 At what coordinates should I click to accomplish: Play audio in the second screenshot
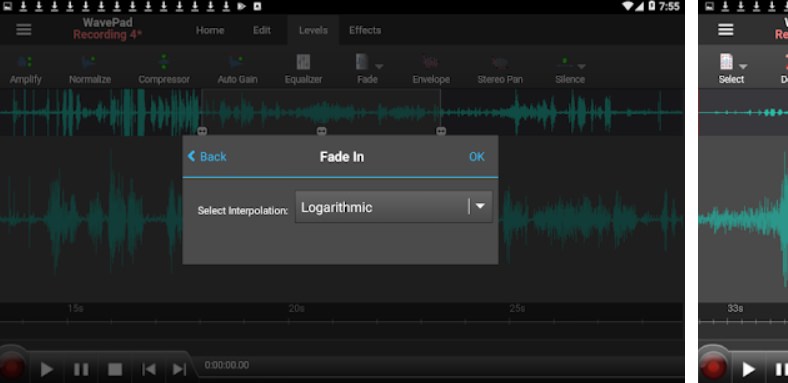click(748, 369)
